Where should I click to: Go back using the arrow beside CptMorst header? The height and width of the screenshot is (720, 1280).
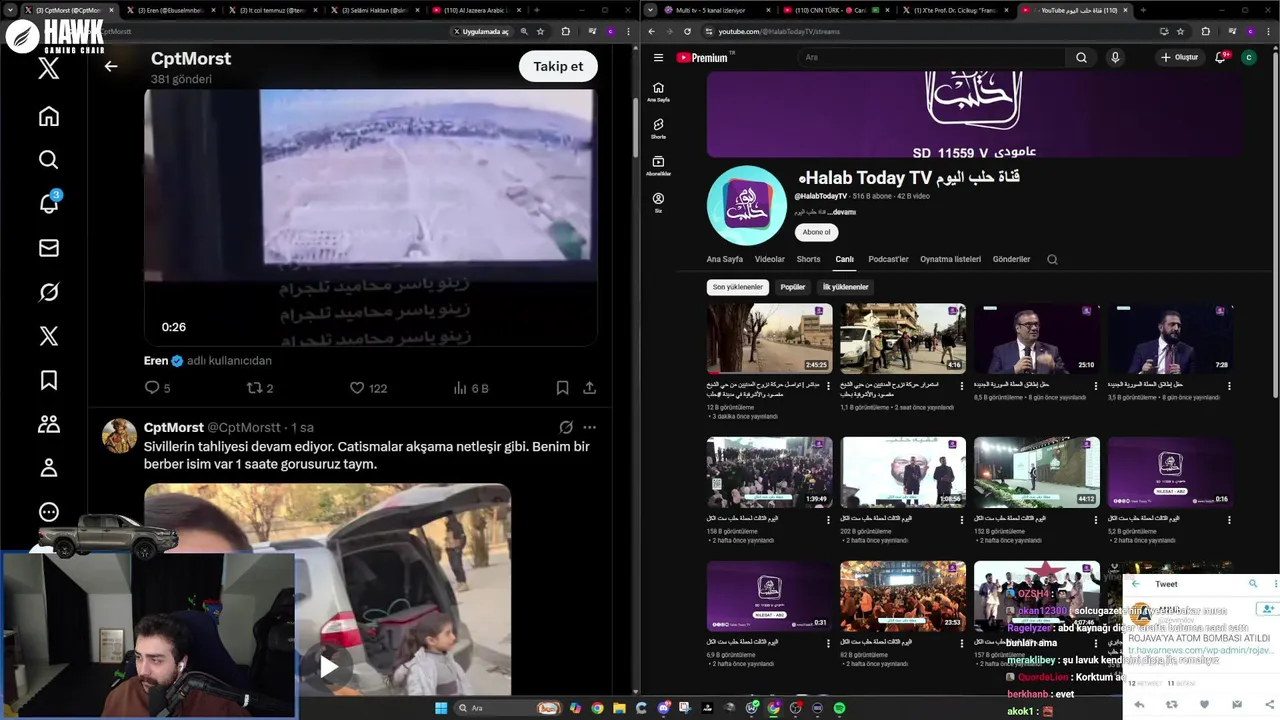click(x=111, y=67)
